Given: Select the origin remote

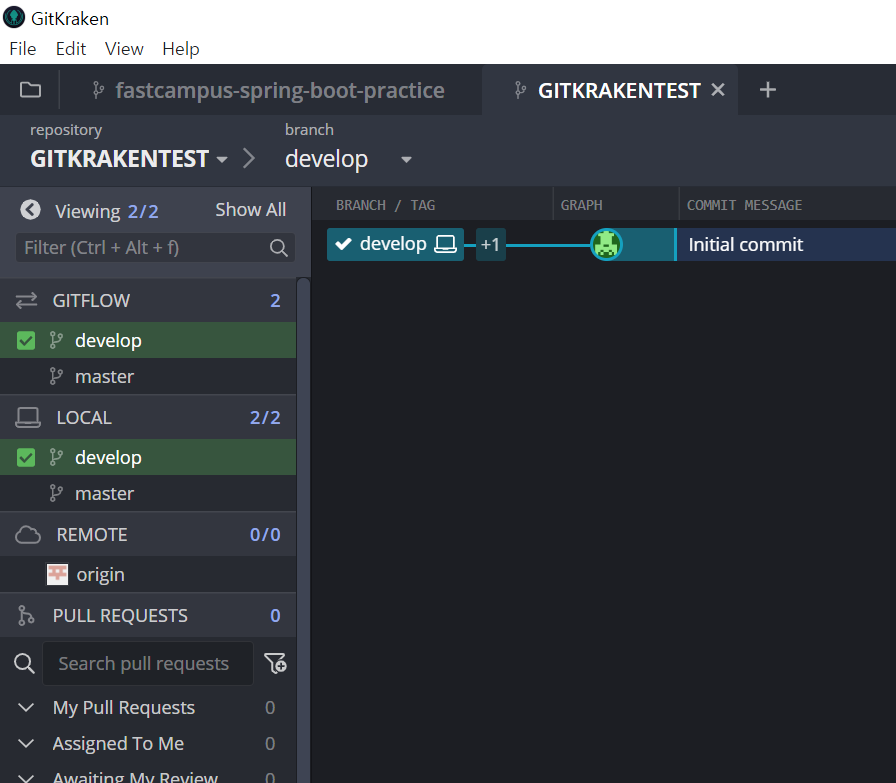Looking at the screenshot, I should click(x=148, y=574).
